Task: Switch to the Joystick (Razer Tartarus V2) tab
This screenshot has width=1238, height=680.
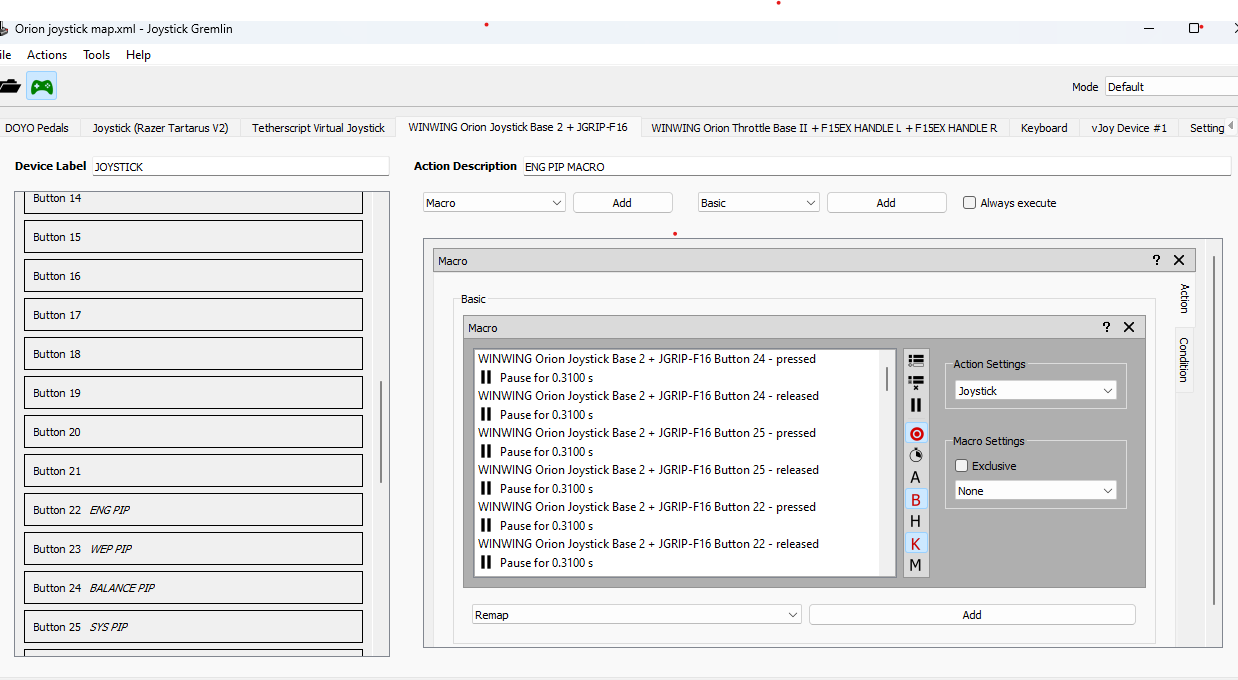Action: (160, 128)
